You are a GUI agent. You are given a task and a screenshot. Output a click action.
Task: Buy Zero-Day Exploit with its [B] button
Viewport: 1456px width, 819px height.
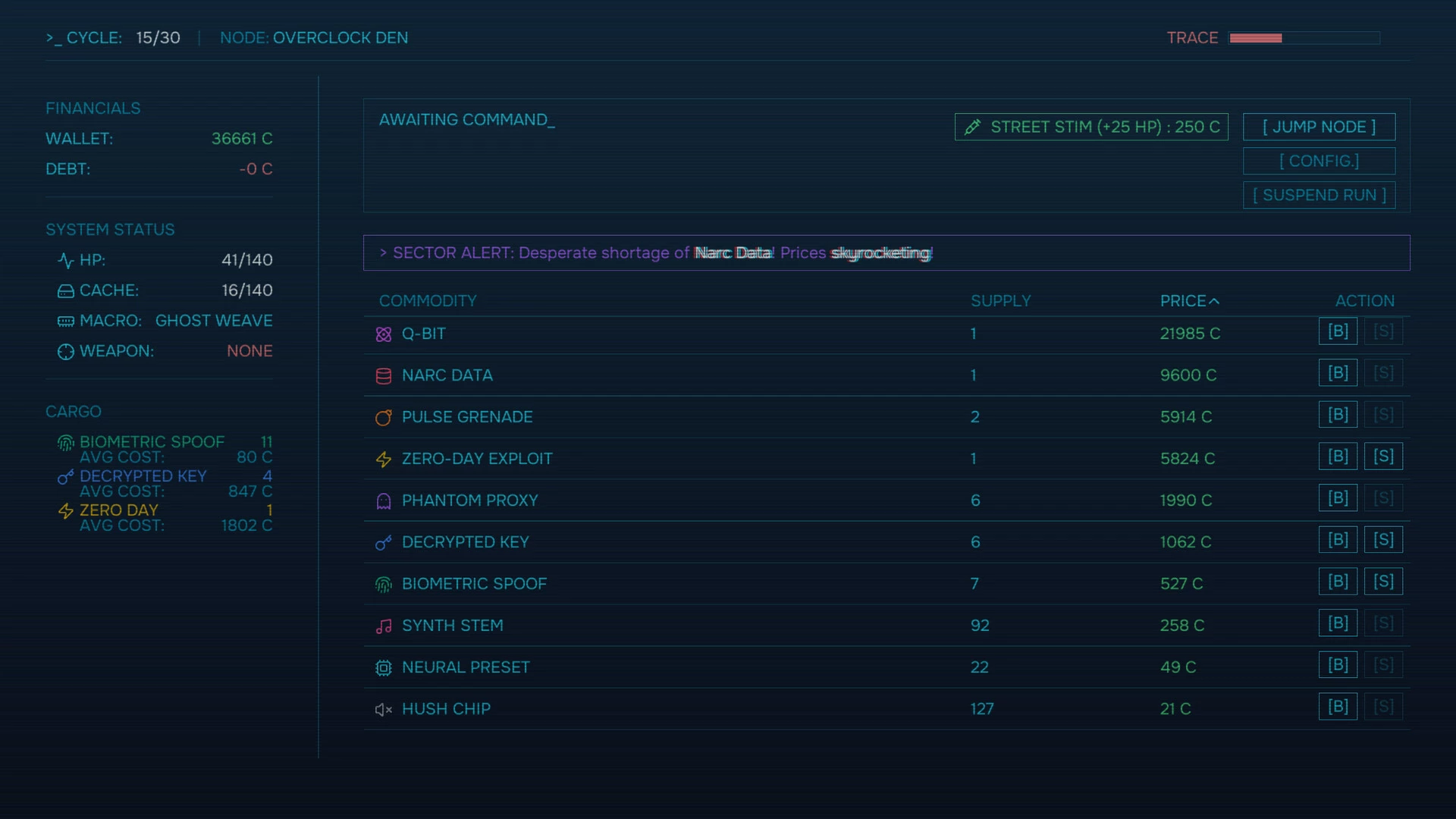[1338, 457]
